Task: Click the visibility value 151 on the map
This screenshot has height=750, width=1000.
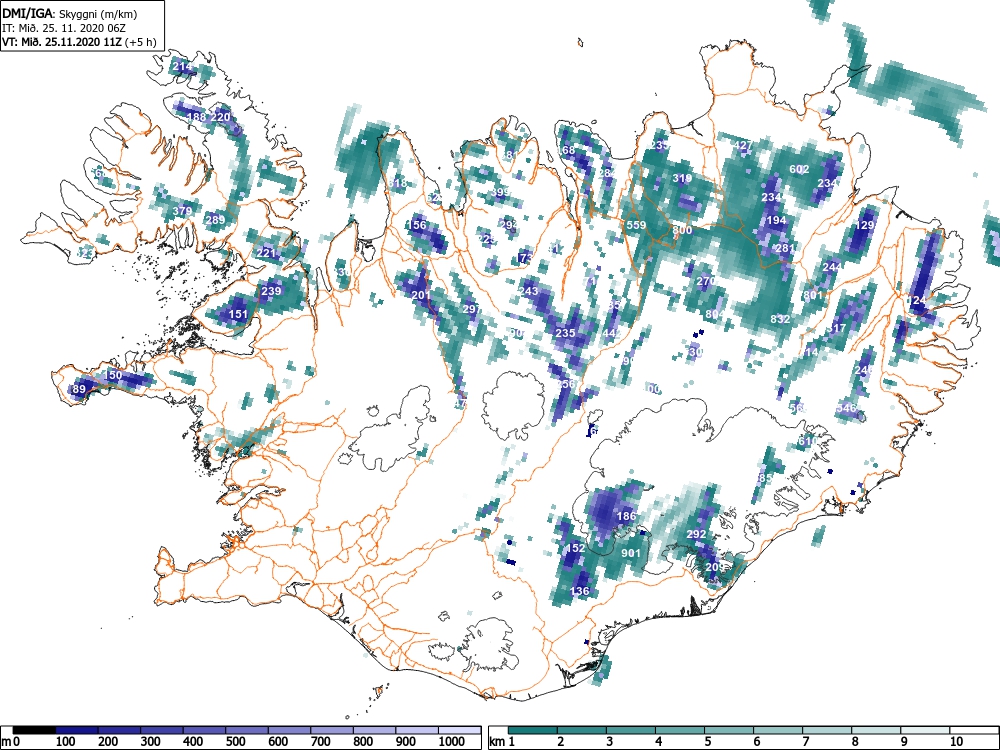Action: click(238, 314)
